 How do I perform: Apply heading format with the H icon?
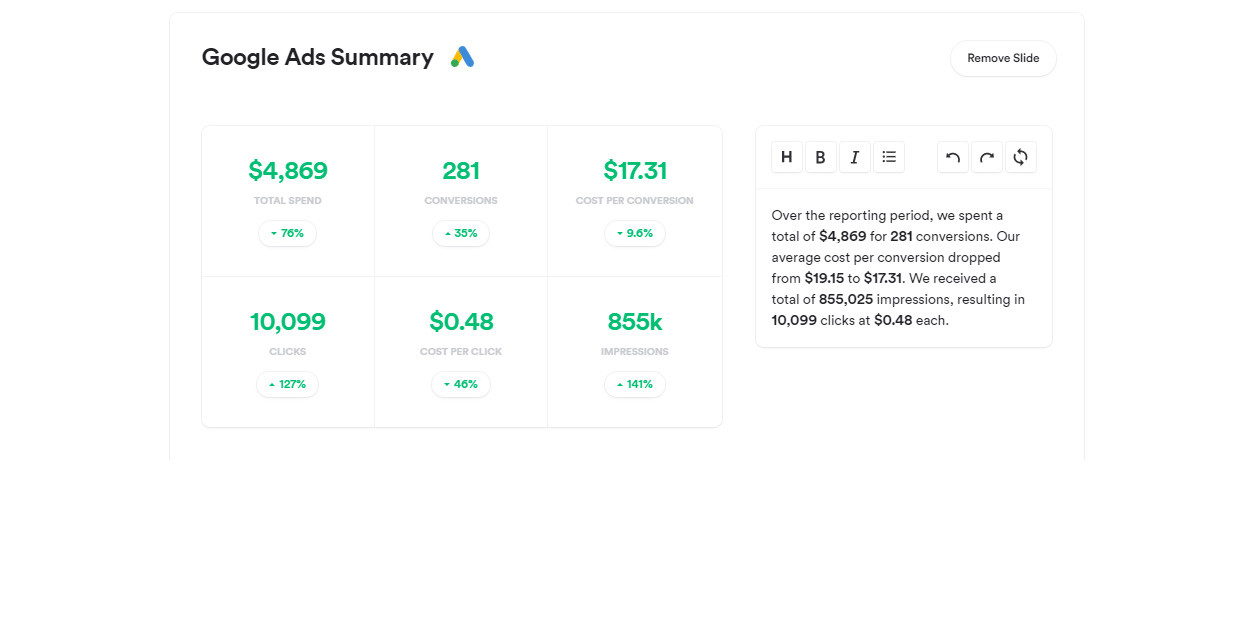click(787, 157)
